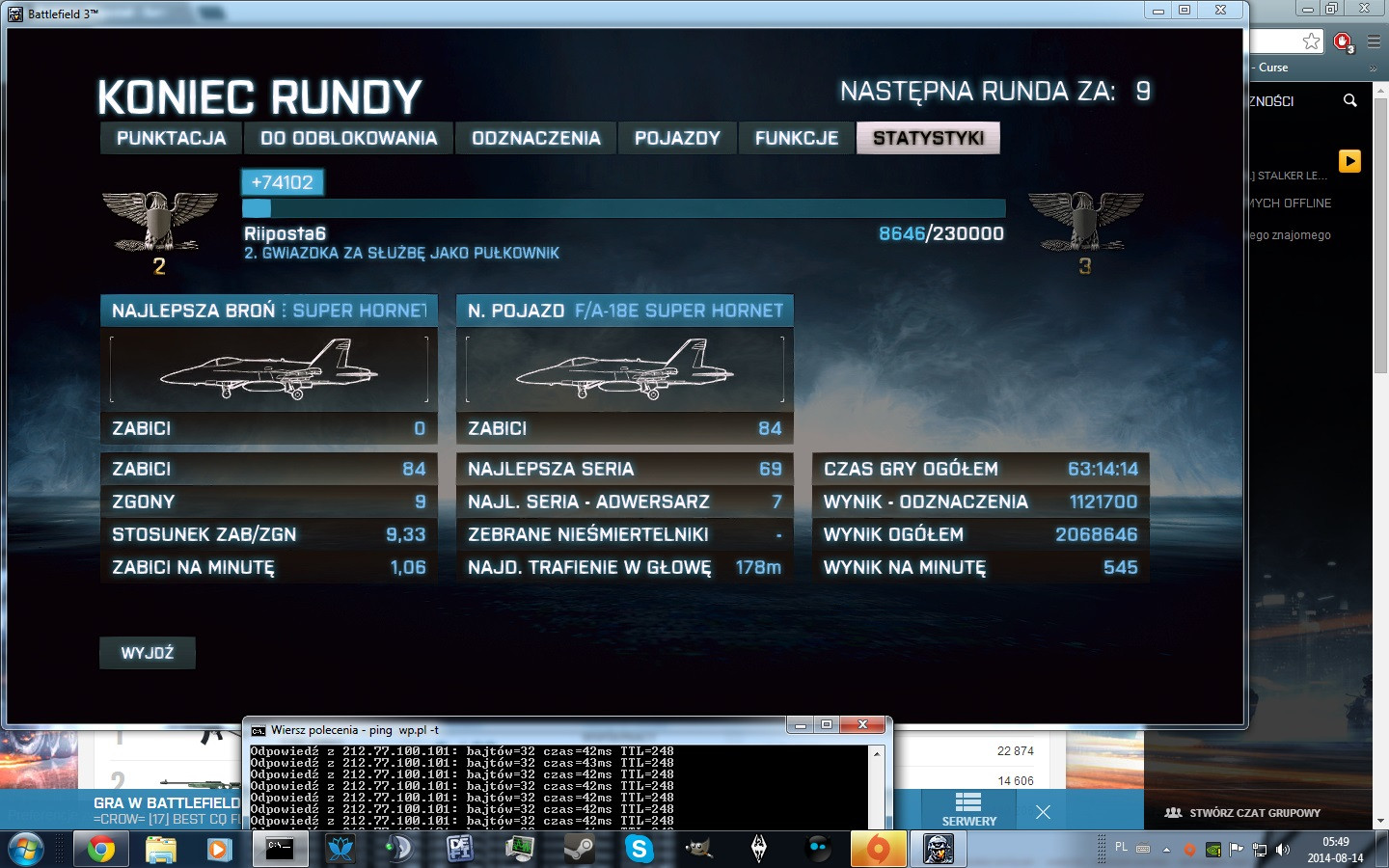
Task: Click the Najlepsza Seria value 69
Action: (x=771, y=469)
